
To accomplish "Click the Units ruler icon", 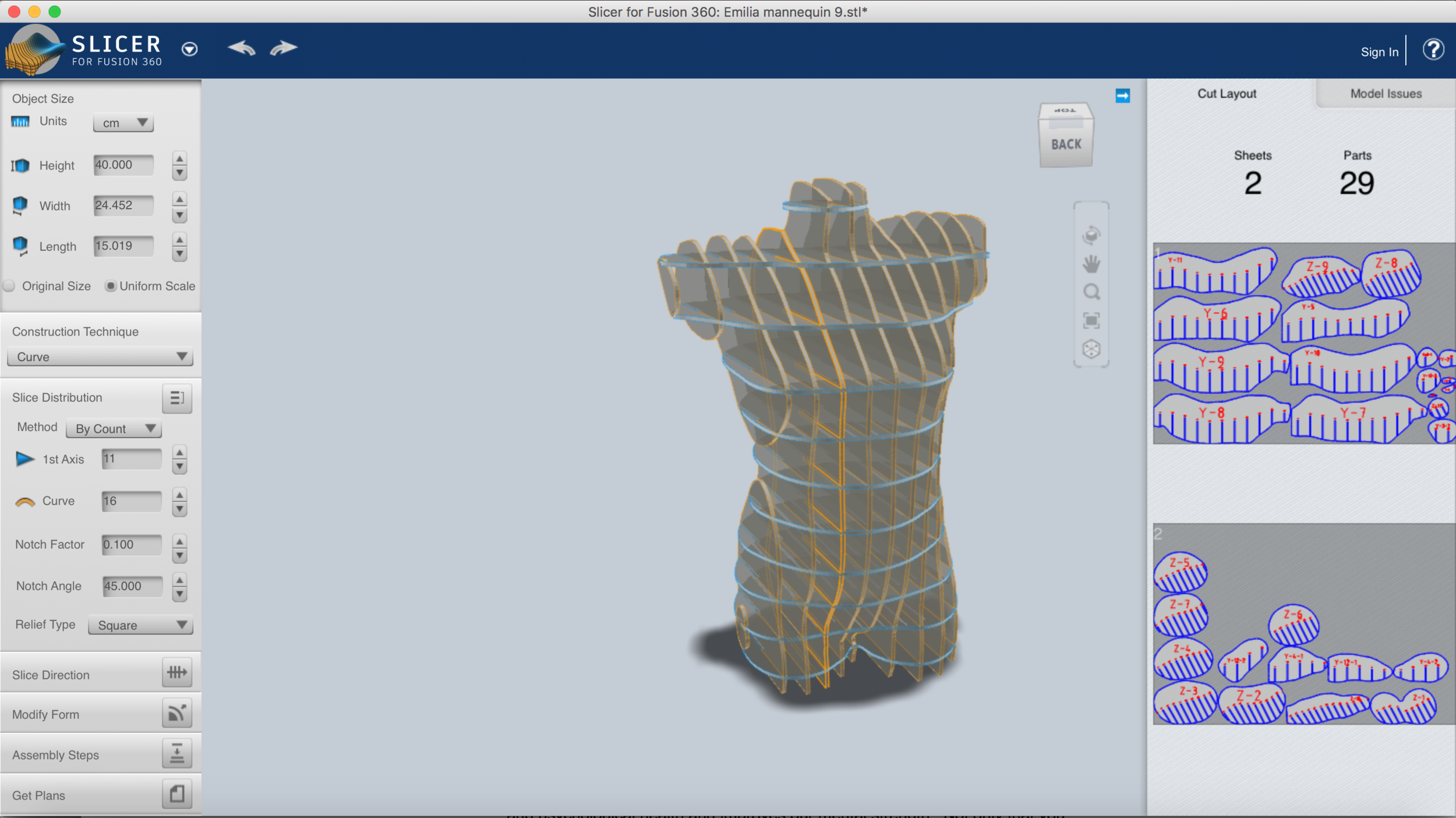I will pos(20,121).
